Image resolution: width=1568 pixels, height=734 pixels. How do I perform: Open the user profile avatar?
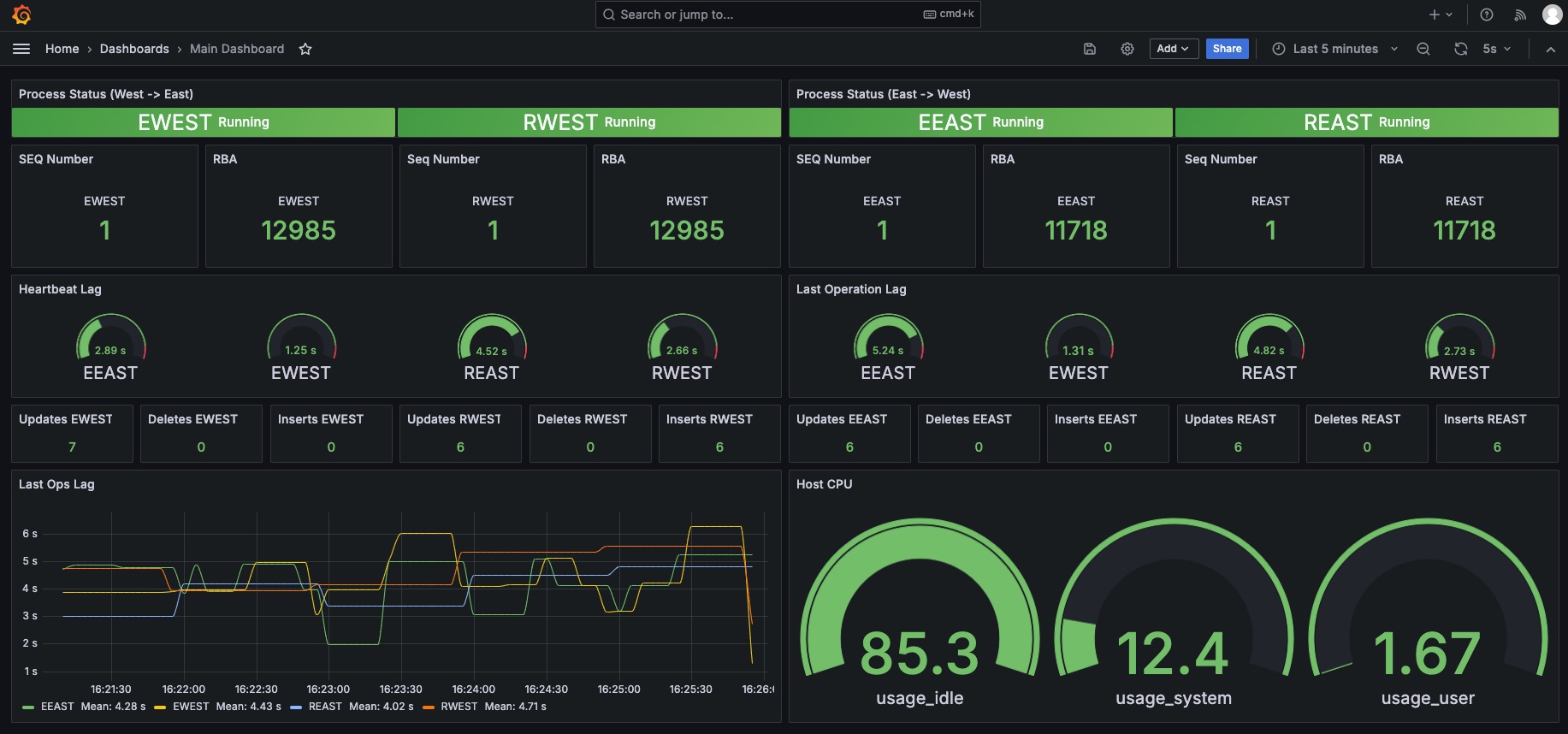coord(1552,15)
